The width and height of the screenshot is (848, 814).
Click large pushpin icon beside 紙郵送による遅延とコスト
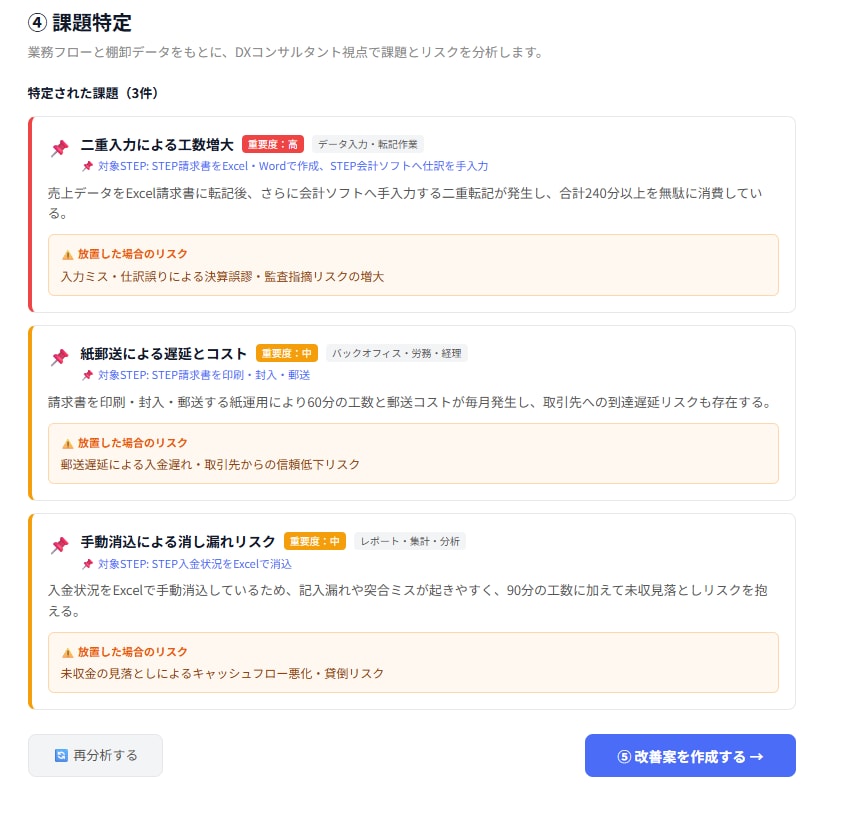pos(60,357)
